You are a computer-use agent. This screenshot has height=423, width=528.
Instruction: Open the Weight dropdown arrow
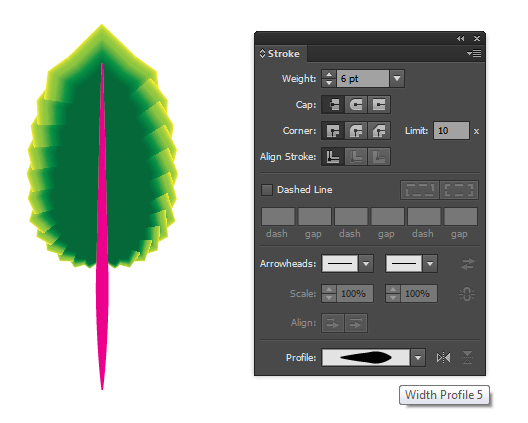397,78
